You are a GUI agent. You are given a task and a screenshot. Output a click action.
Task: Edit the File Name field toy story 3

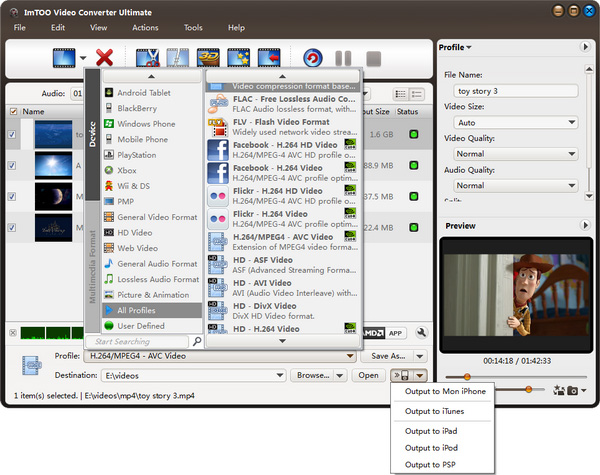pyautogui.click(x=516, y=91)
